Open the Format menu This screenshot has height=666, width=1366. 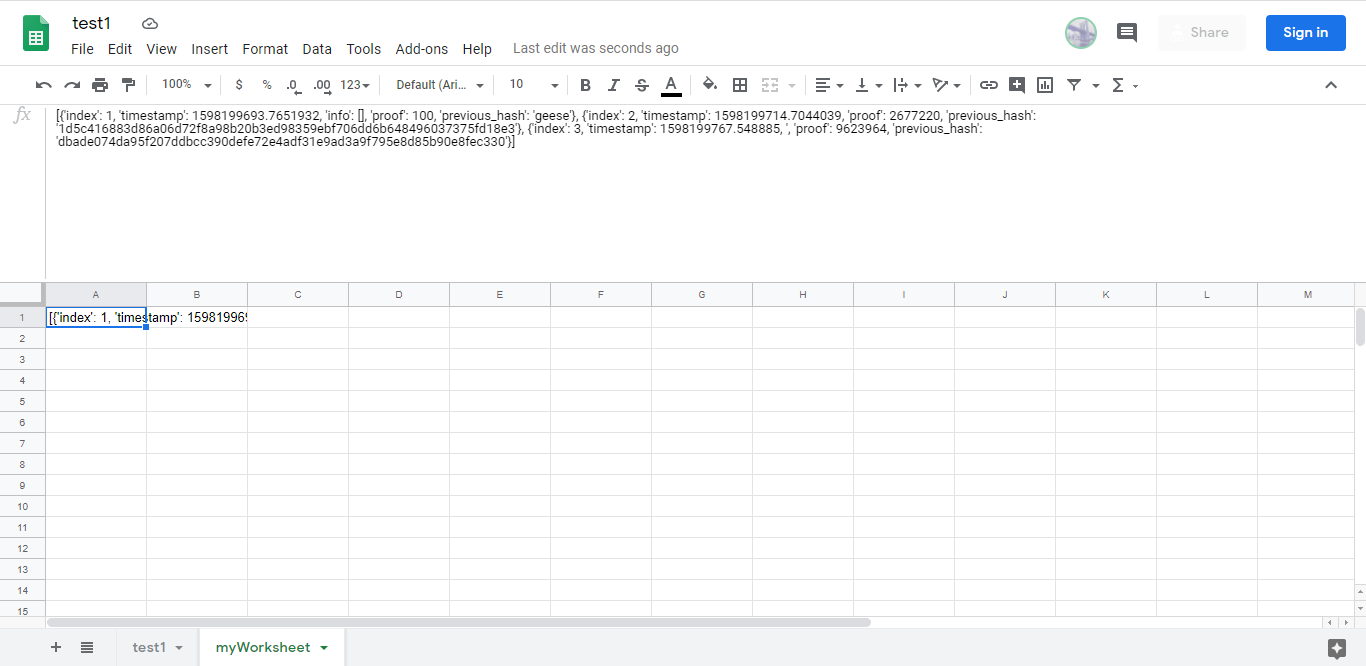click(265, 49)
